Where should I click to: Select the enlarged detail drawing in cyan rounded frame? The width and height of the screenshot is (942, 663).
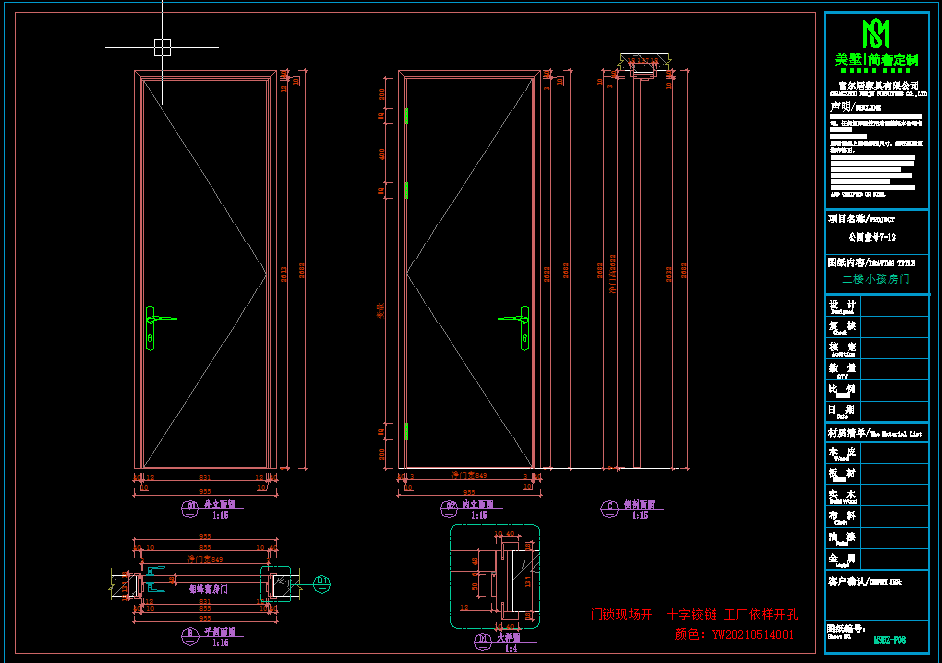495,576
